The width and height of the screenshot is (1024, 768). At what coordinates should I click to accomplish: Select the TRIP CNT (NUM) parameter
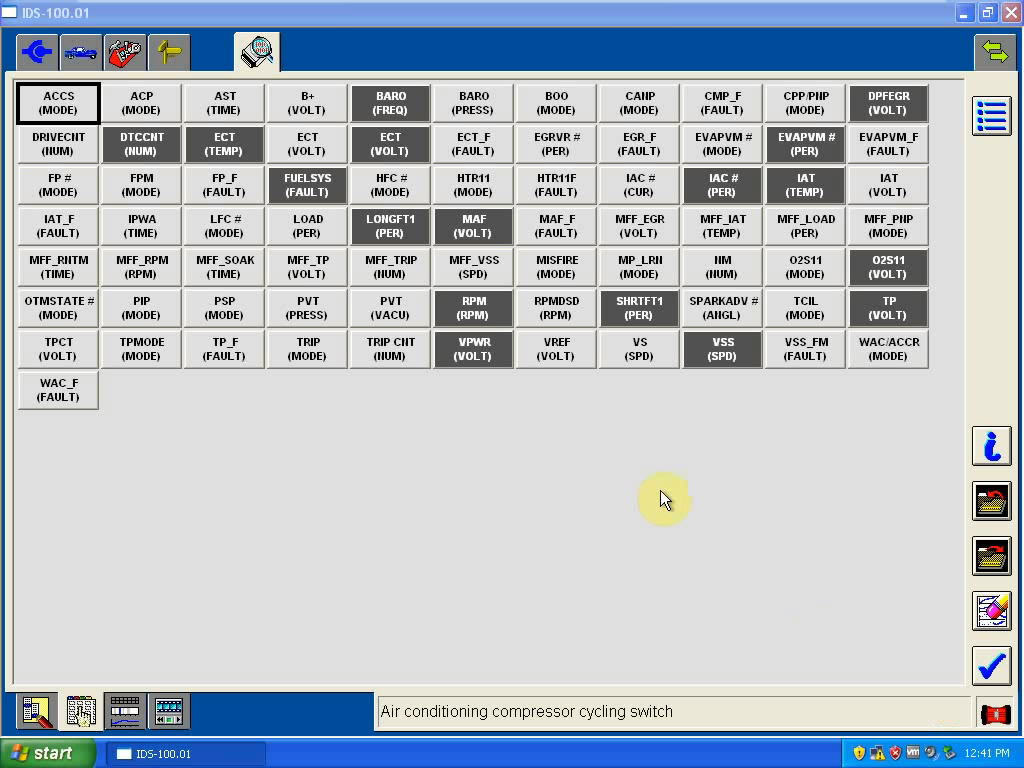coord(390,349)
